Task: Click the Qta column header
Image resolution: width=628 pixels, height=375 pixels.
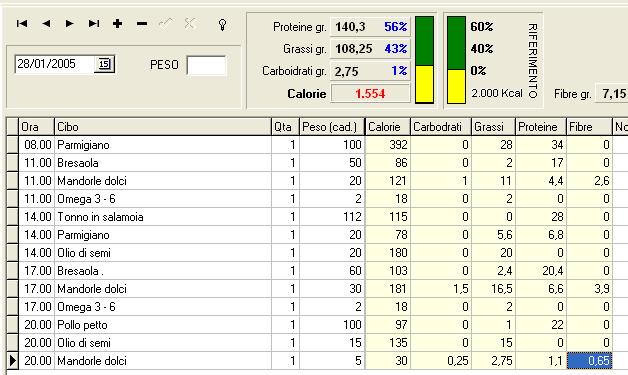Action: pyautogui.click(x=285, y=127)
